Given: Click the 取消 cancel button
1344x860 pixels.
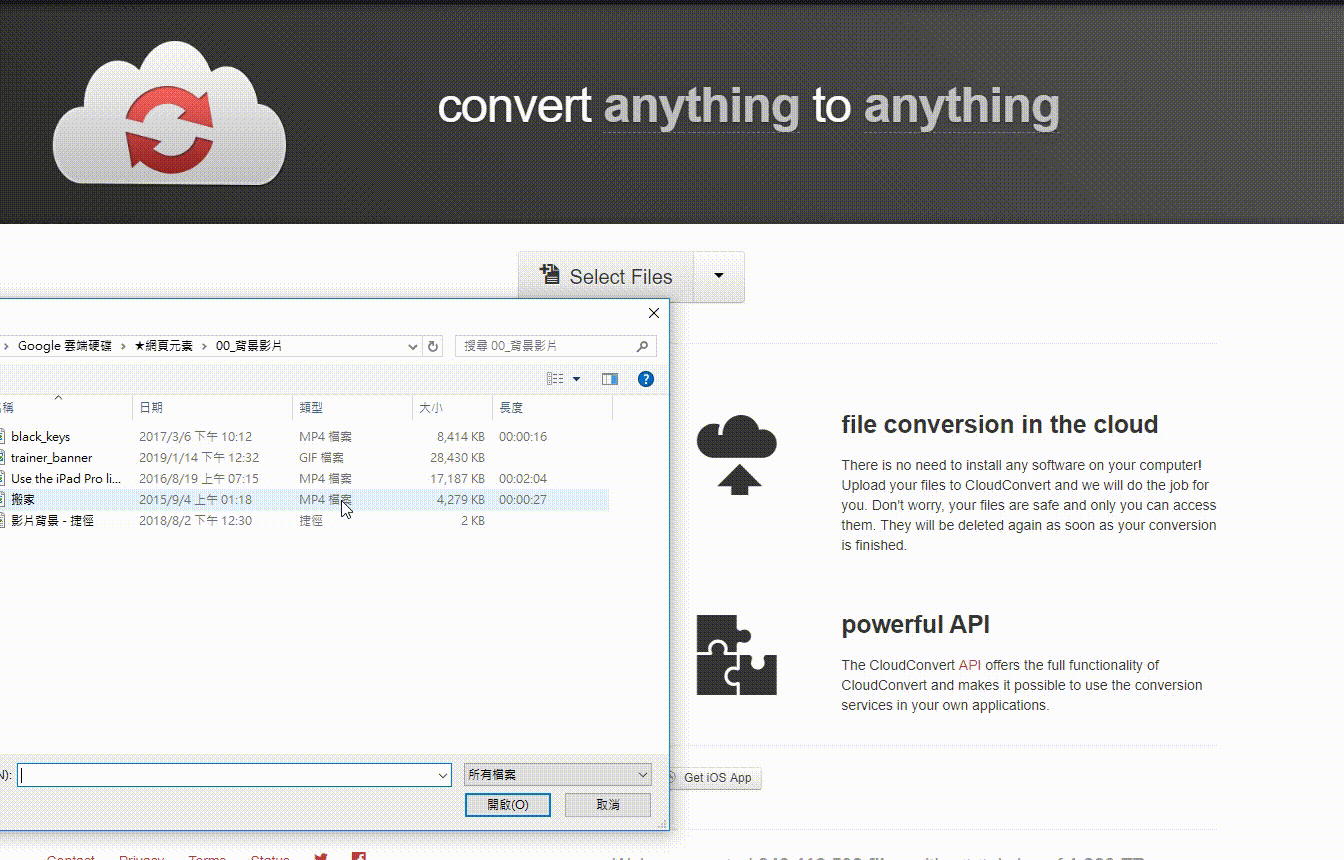Looking at the screenshot, I should pyautogui.click(x=608, y=805).
